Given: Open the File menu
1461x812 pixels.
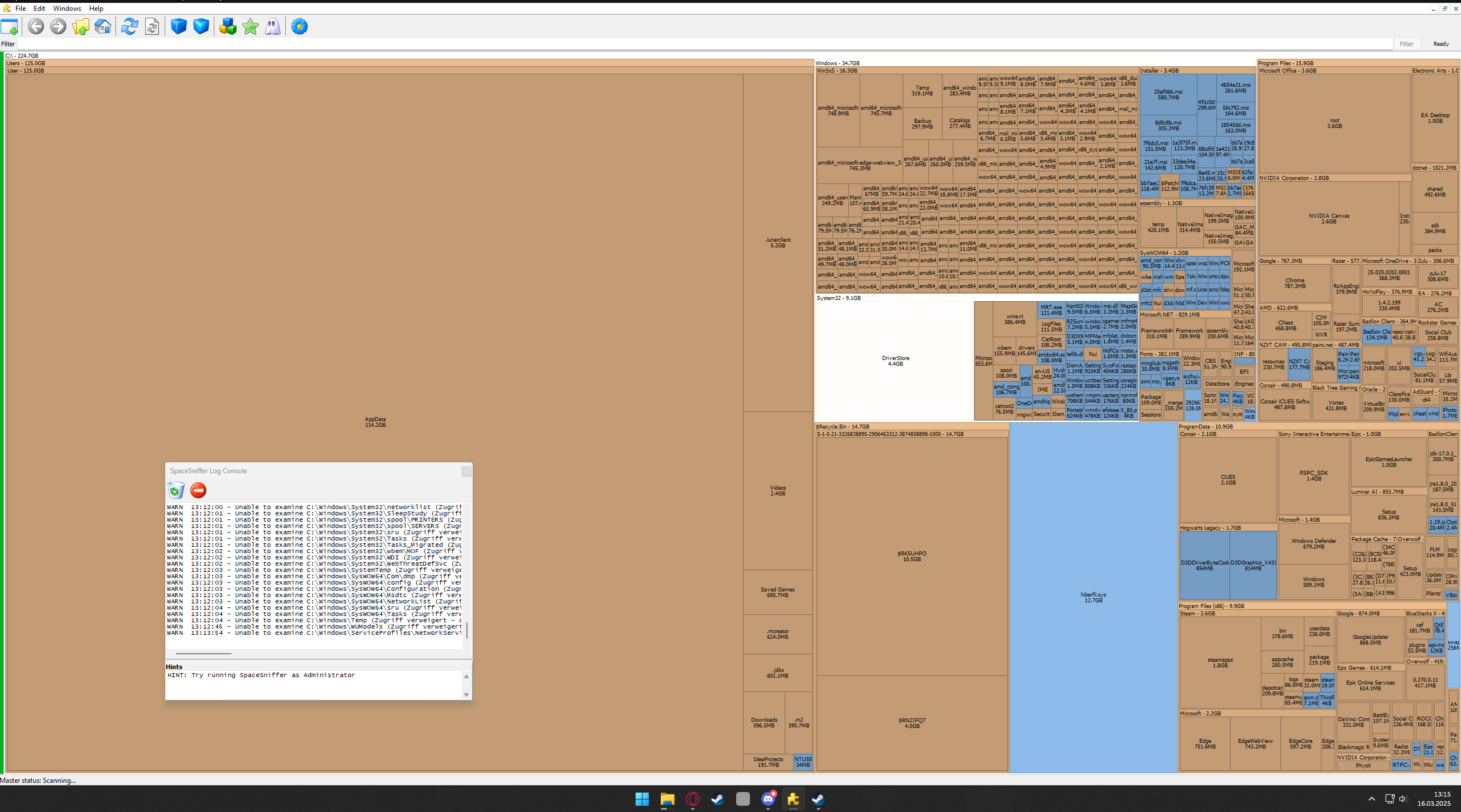Looking at the screenshot, I should coord(21,9).
